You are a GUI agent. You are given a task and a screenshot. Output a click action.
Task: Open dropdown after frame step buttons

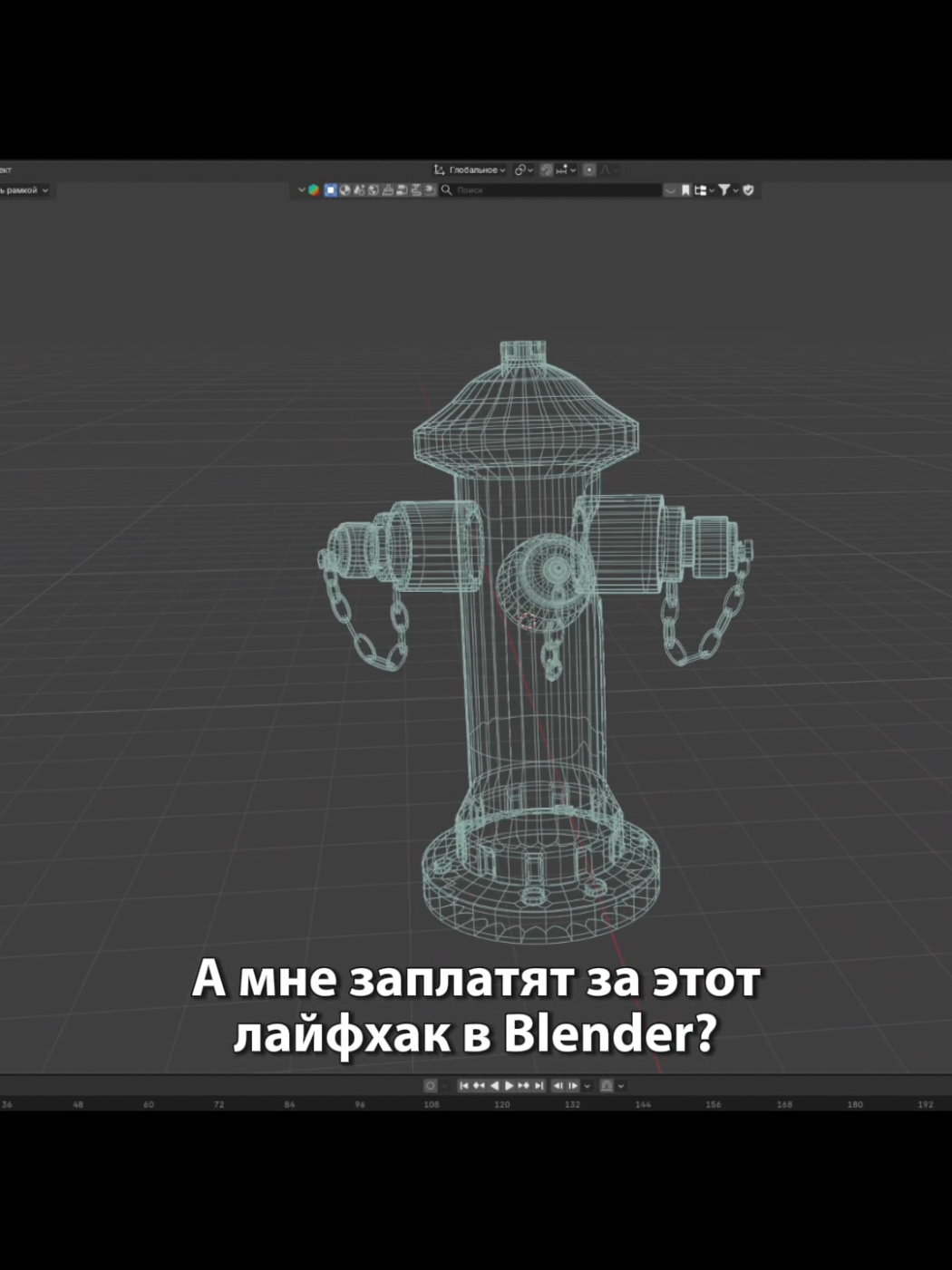pos(587,1085)
